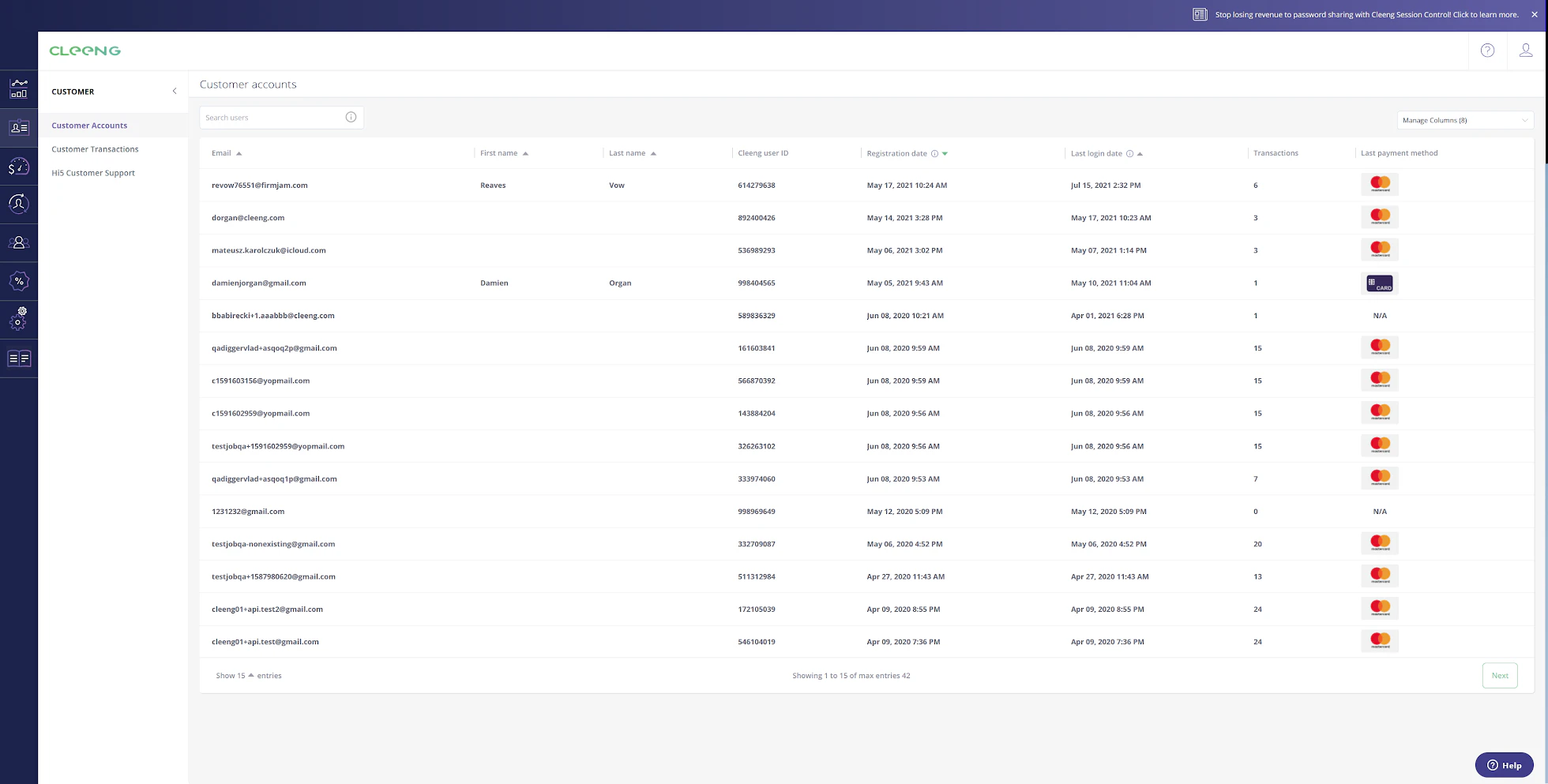This screenshot has width=1548, height=784.
Task: Open the documentation book sidebar icon
Action: 19,358
